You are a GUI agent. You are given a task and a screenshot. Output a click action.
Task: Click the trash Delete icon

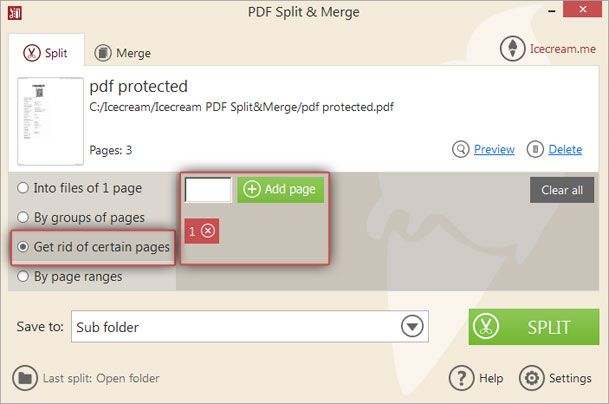coord(535,149)
